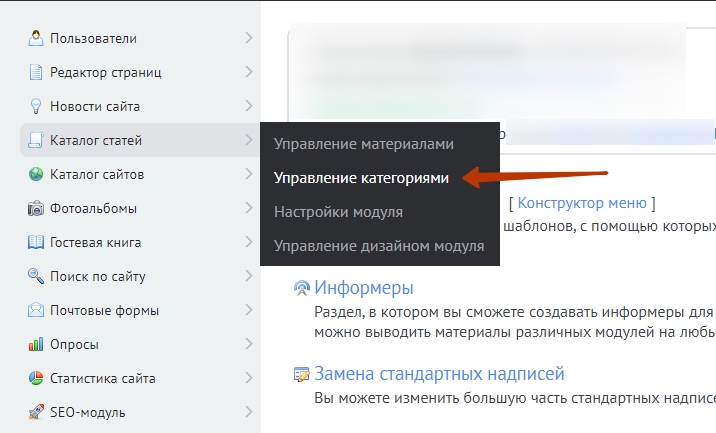Select Управление категориями in submenu
Screen dimensions: 716x433
(x=361, y=178)
